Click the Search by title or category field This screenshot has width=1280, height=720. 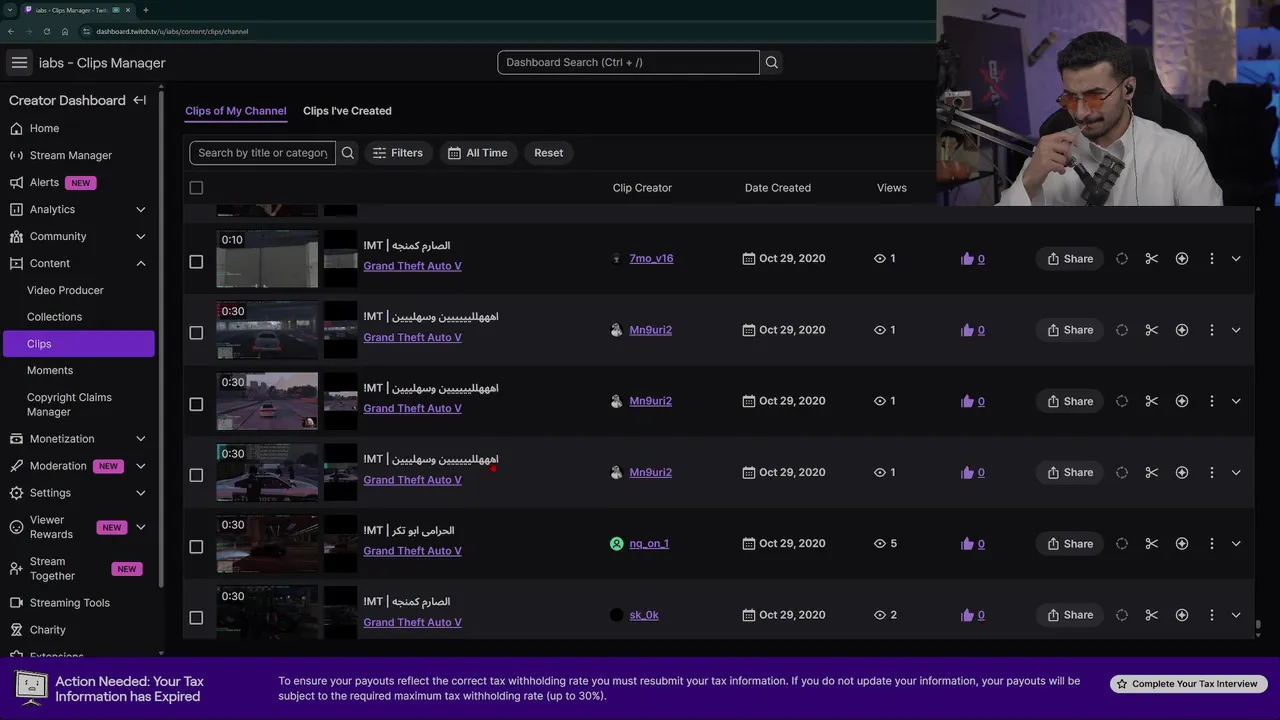point(263,153)
